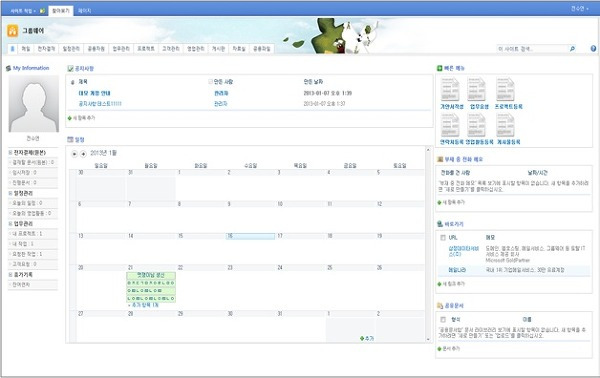Image resolution: width=600 pixels, height=378 pixels.
Task: Click the 공지사항 web part title icon
Action: pos(70,68)
